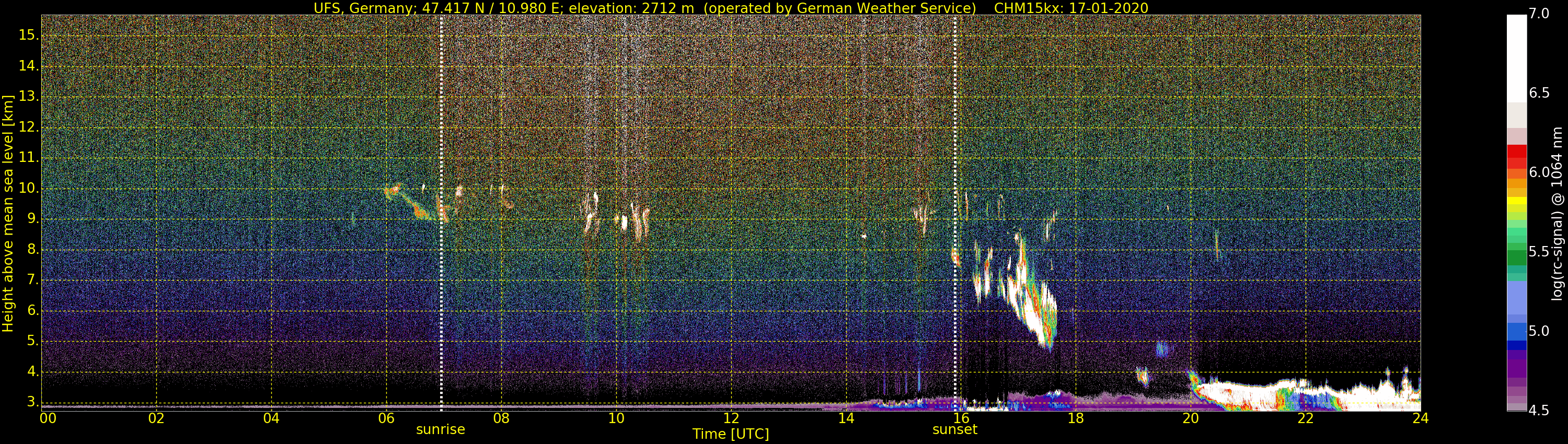The width and height of the screenshot is (1568, 444).
Task: Click the '13.' height tick label
Action: coord(29,97)
